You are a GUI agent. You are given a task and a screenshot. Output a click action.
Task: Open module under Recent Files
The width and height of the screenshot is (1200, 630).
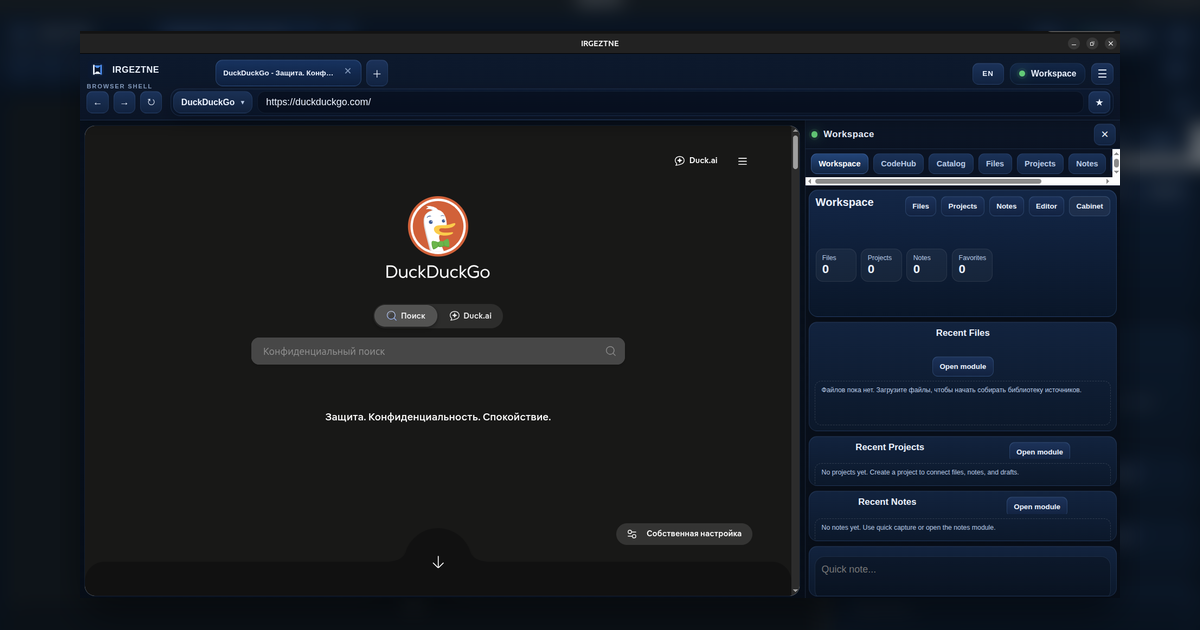point(963,366)
